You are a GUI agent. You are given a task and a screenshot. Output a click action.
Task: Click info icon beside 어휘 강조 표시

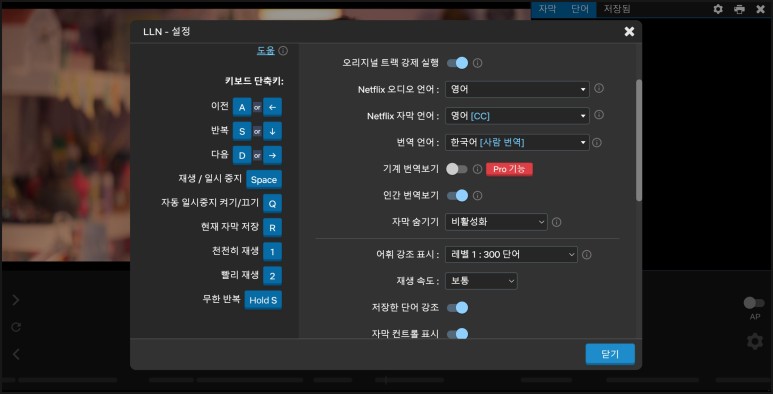click(x=587, y=255)
